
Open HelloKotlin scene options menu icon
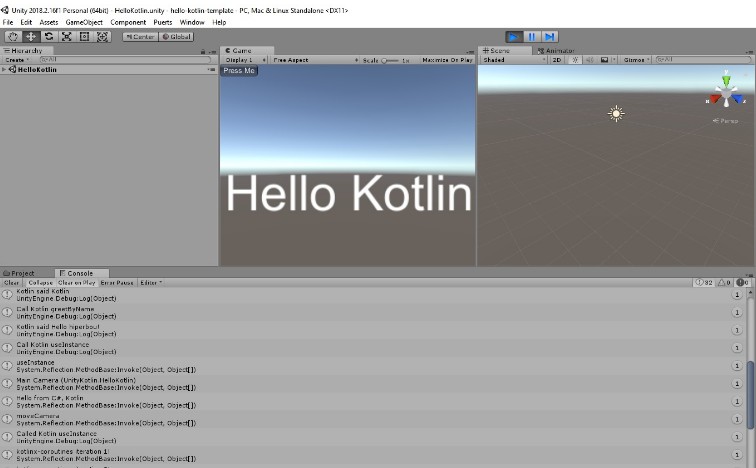[211, 69]
